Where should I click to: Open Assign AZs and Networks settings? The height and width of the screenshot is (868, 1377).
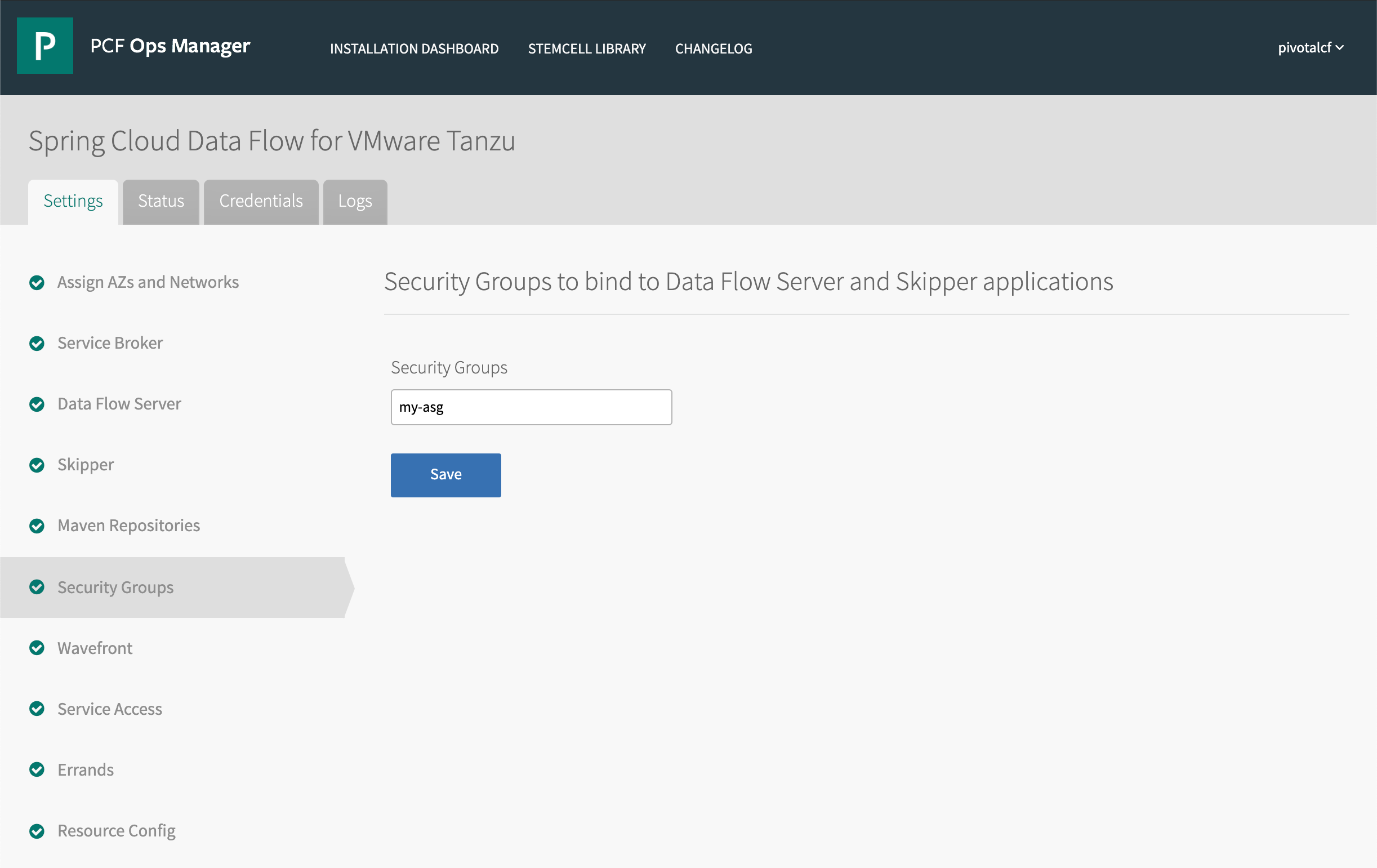pos(148,282)
